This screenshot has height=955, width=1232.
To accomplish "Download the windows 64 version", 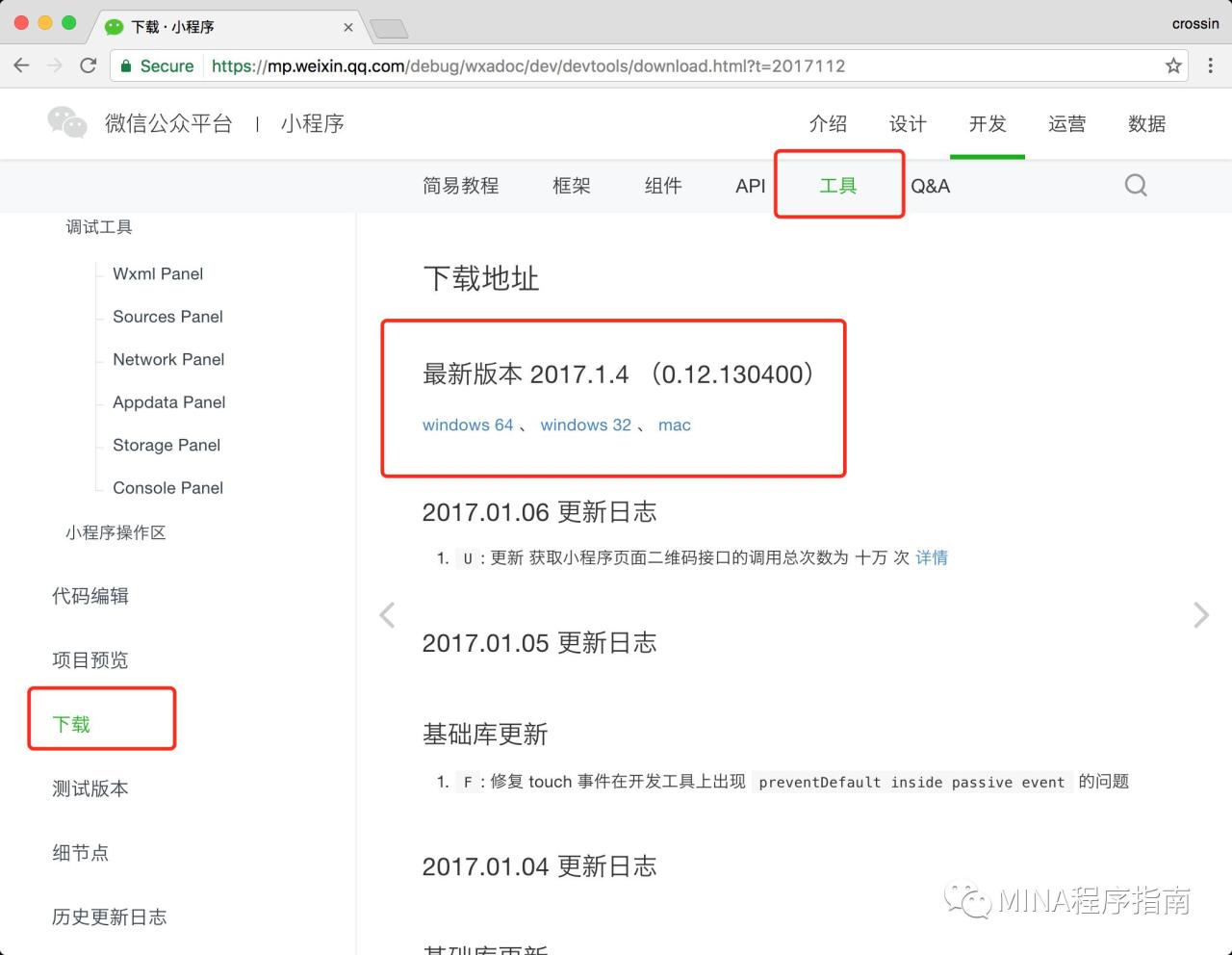I will point(468,425).
